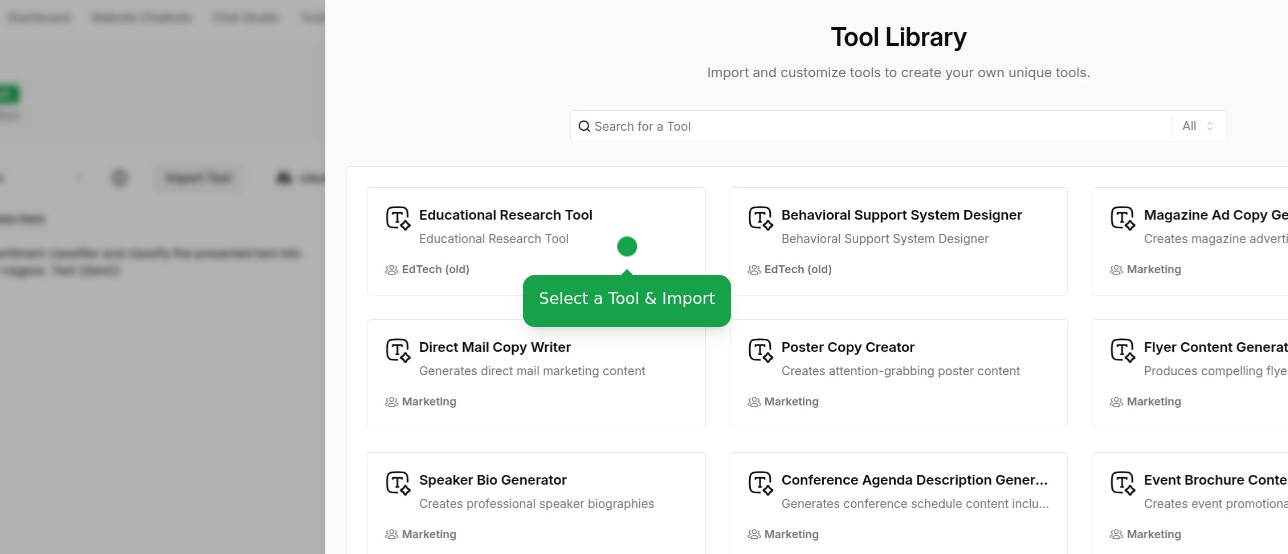The image size is (1288, 554).
Task: Click the Import Tool button in background
Action: (198, 178)
